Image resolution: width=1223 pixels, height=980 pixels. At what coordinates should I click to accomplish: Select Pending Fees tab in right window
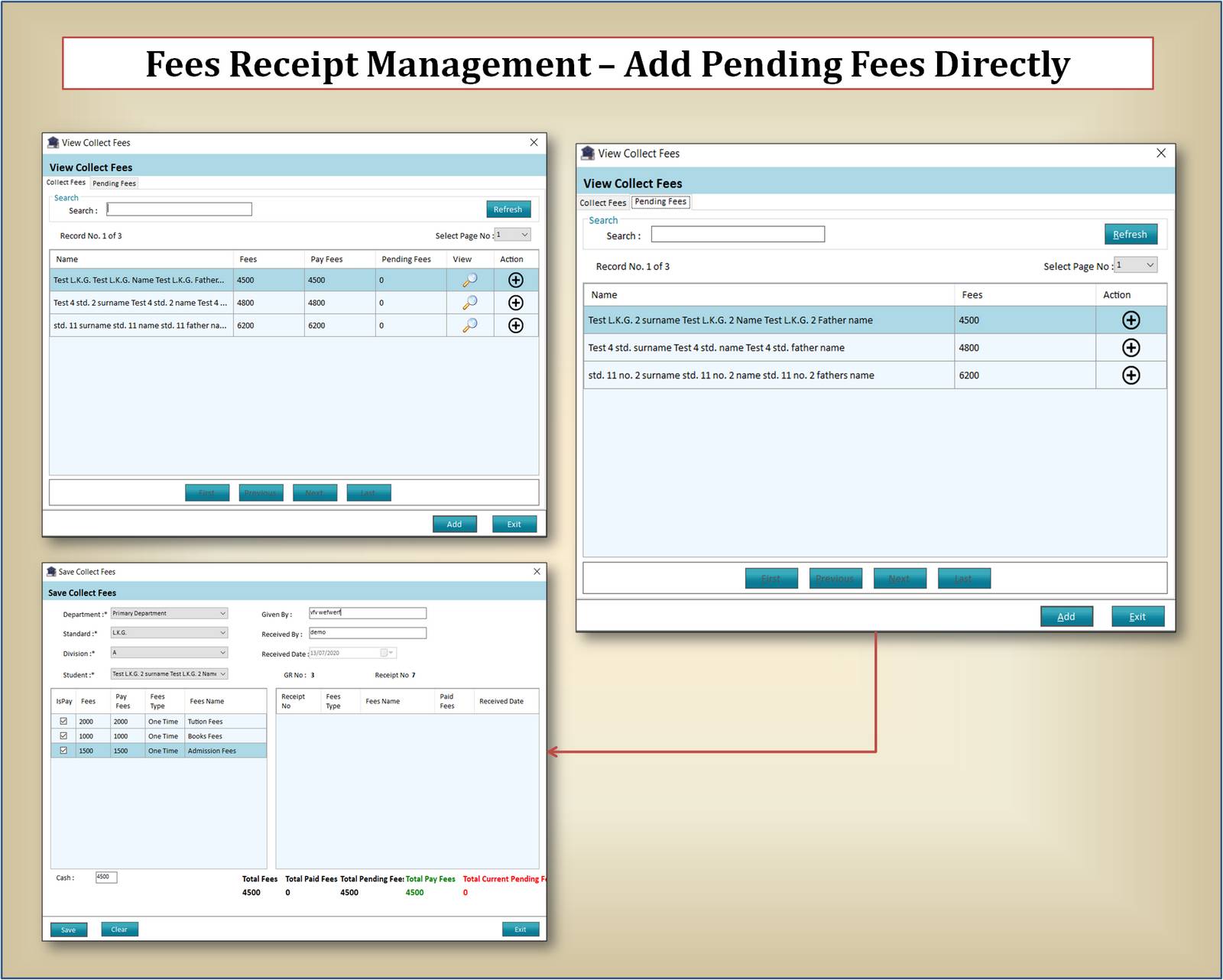point(660,202)
